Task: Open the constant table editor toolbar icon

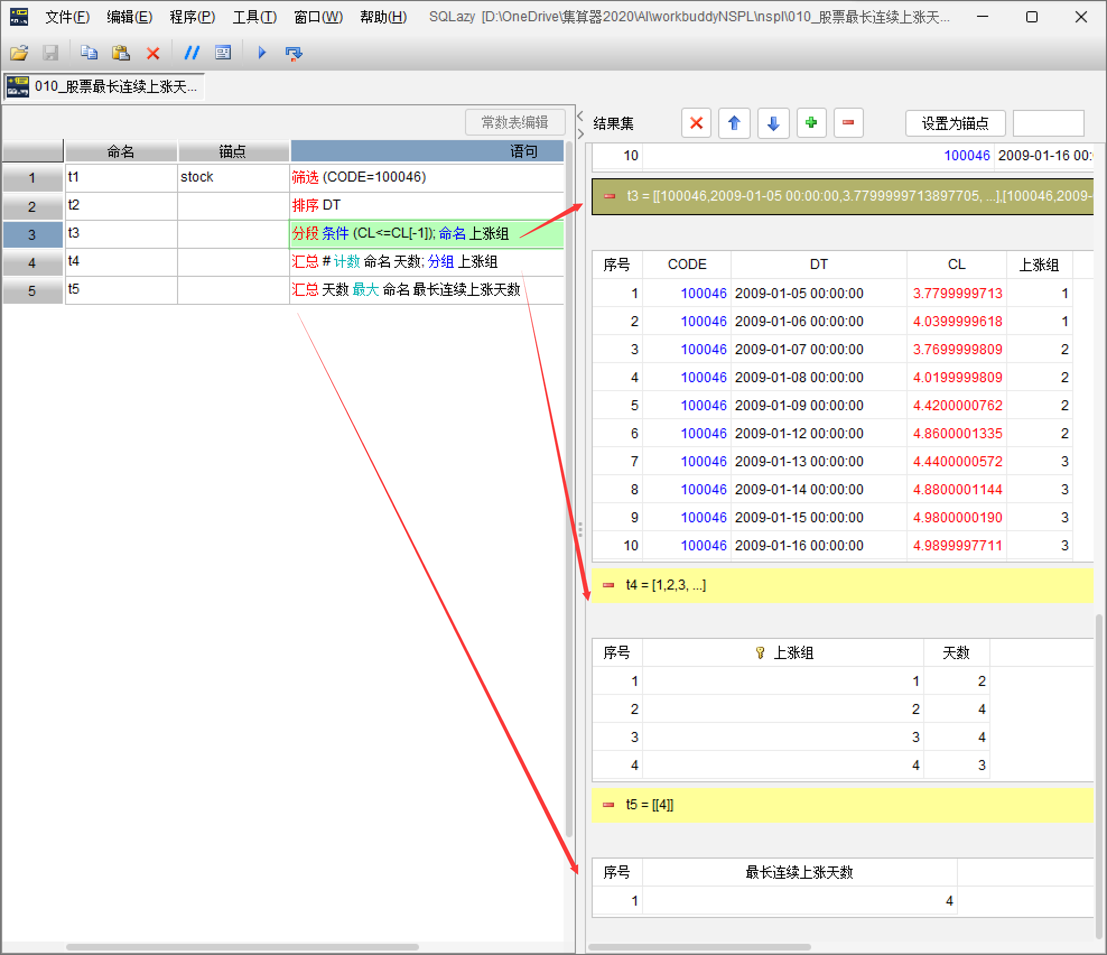Action: [223, 53]
